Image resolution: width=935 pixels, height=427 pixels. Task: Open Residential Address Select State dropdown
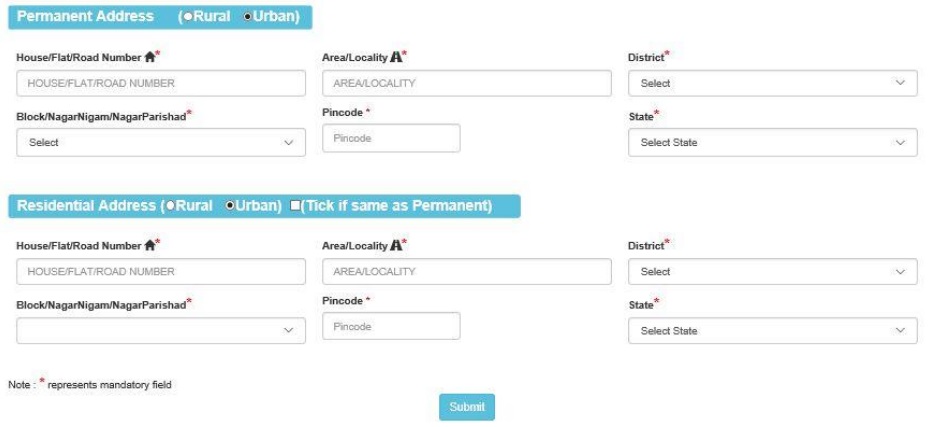(773, 330)
